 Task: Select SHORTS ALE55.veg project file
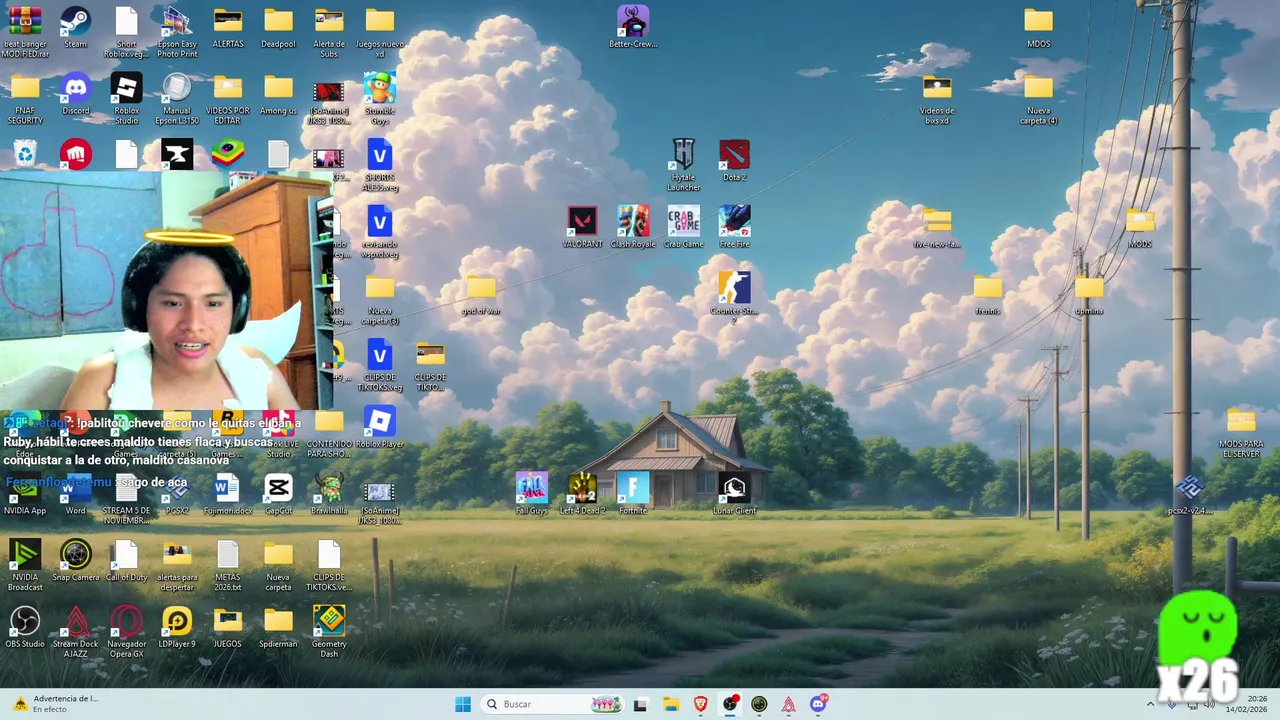point(379,165)
